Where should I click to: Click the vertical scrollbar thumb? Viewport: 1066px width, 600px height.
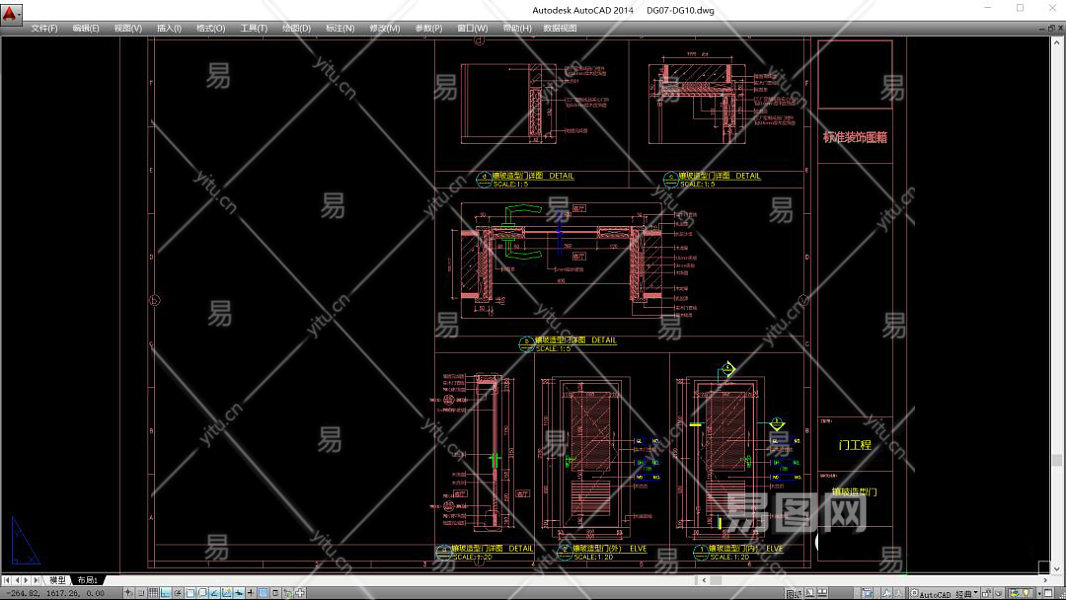(x=1056, y=460)
